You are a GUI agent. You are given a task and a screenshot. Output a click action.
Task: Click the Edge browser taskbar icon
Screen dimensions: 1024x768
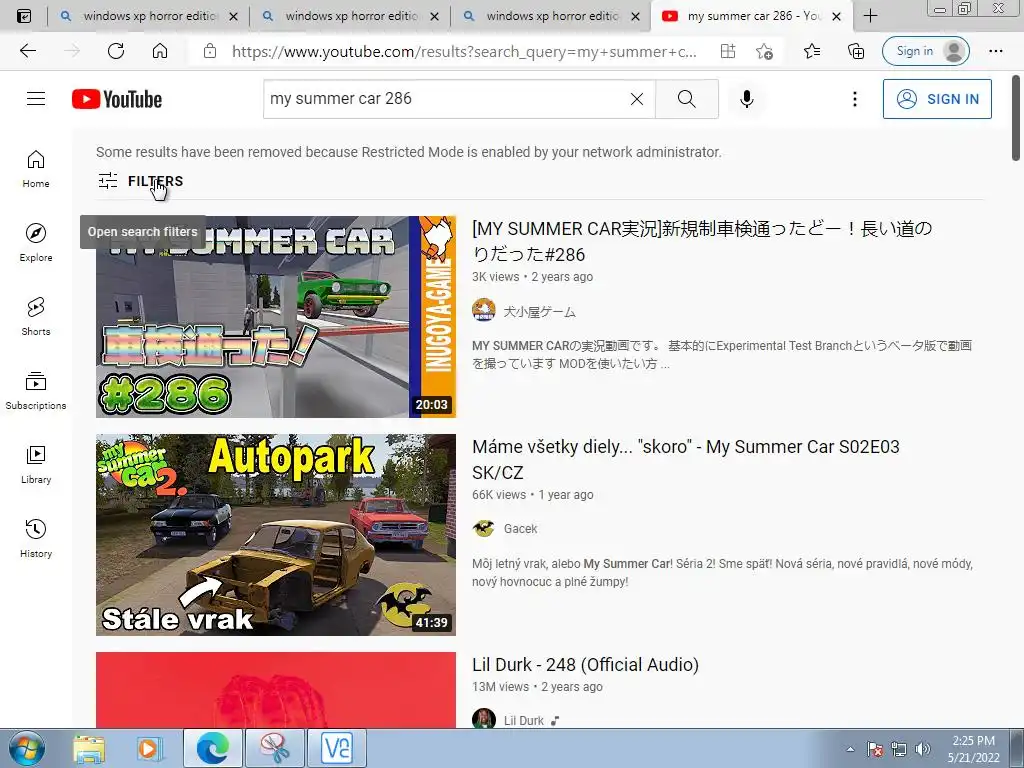213,748
